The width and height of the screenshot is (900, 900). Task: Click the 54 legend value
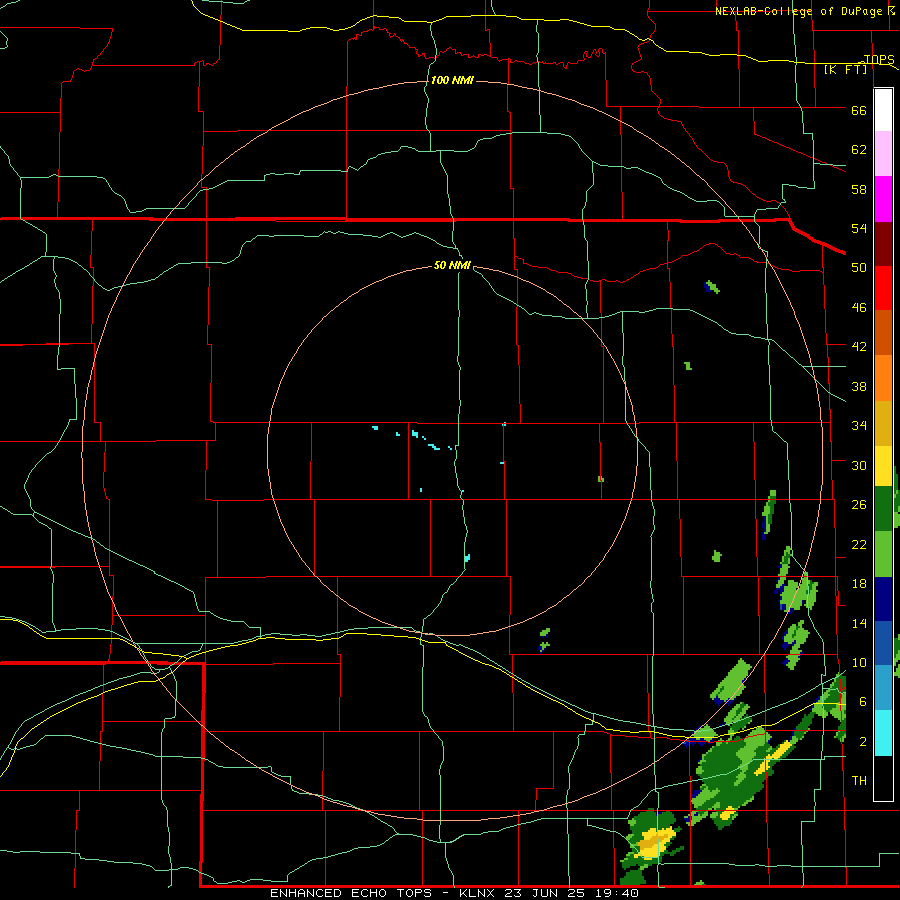pyautogui.click(x=859, y=228)
